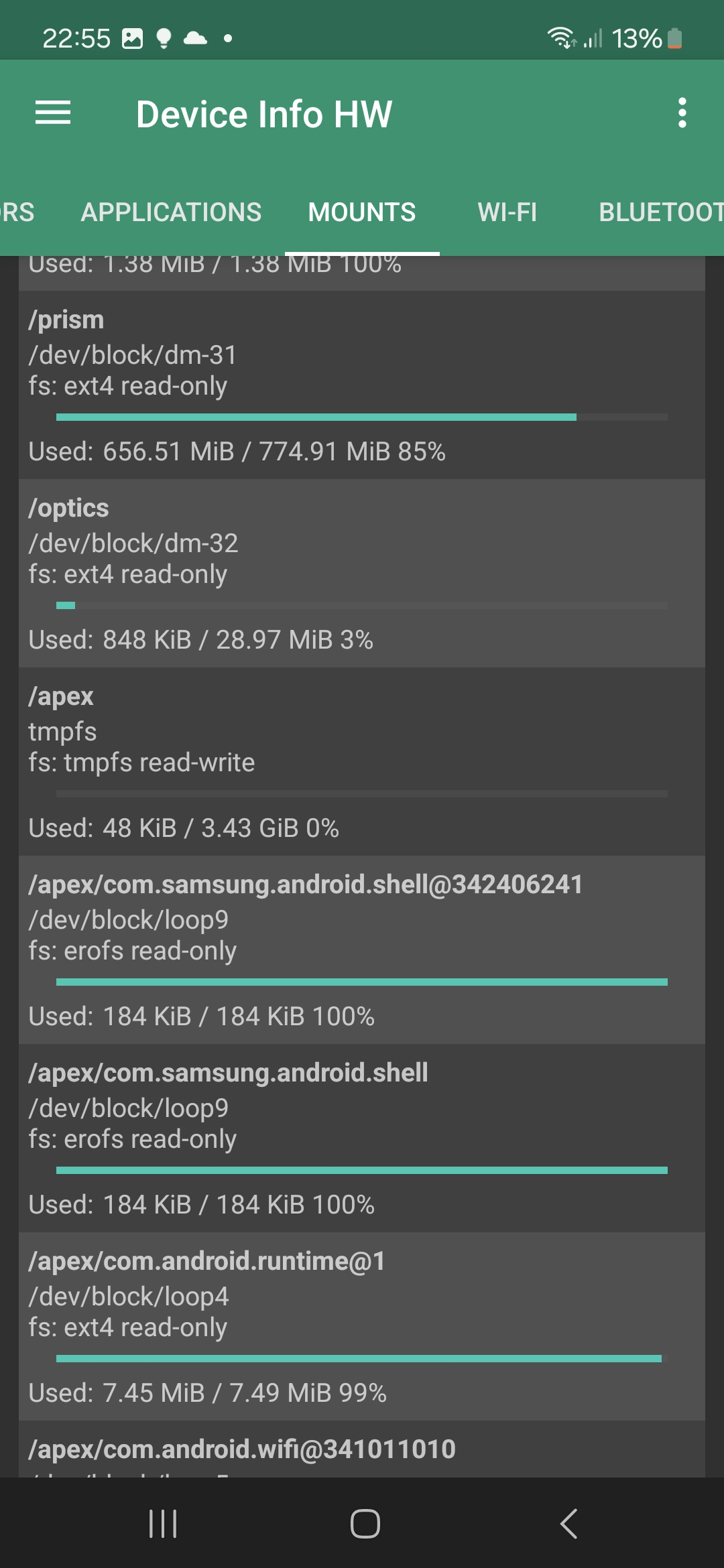Click the /prism 85% usage bar
Screen dimensions: 724x1568
(362, 417)
